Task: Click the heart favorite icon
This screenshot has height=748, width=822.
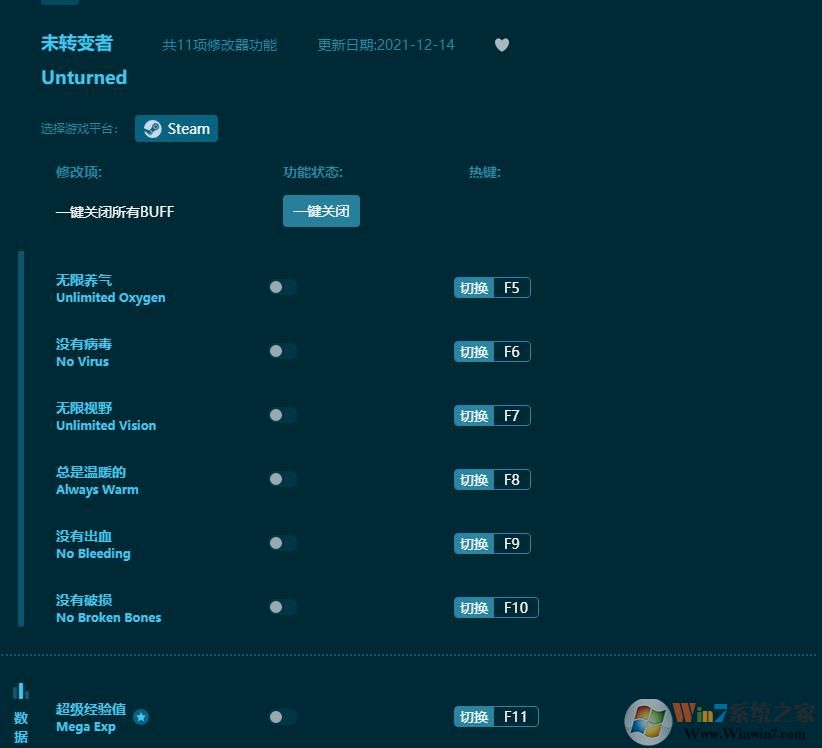Action: [x=502, y=45]
